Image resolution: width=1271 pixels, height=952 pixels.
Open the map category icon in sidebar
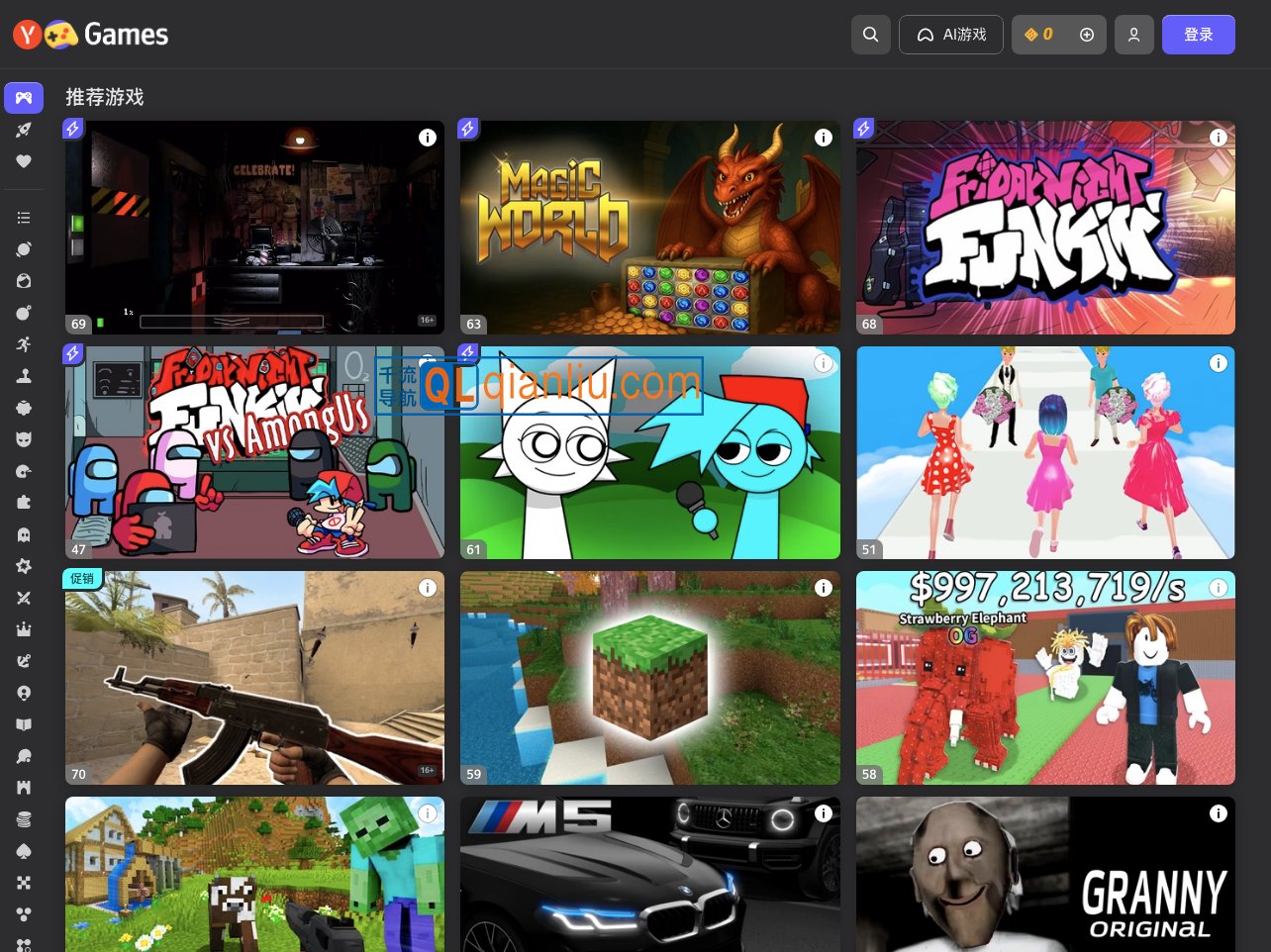[x=24, y=723]
